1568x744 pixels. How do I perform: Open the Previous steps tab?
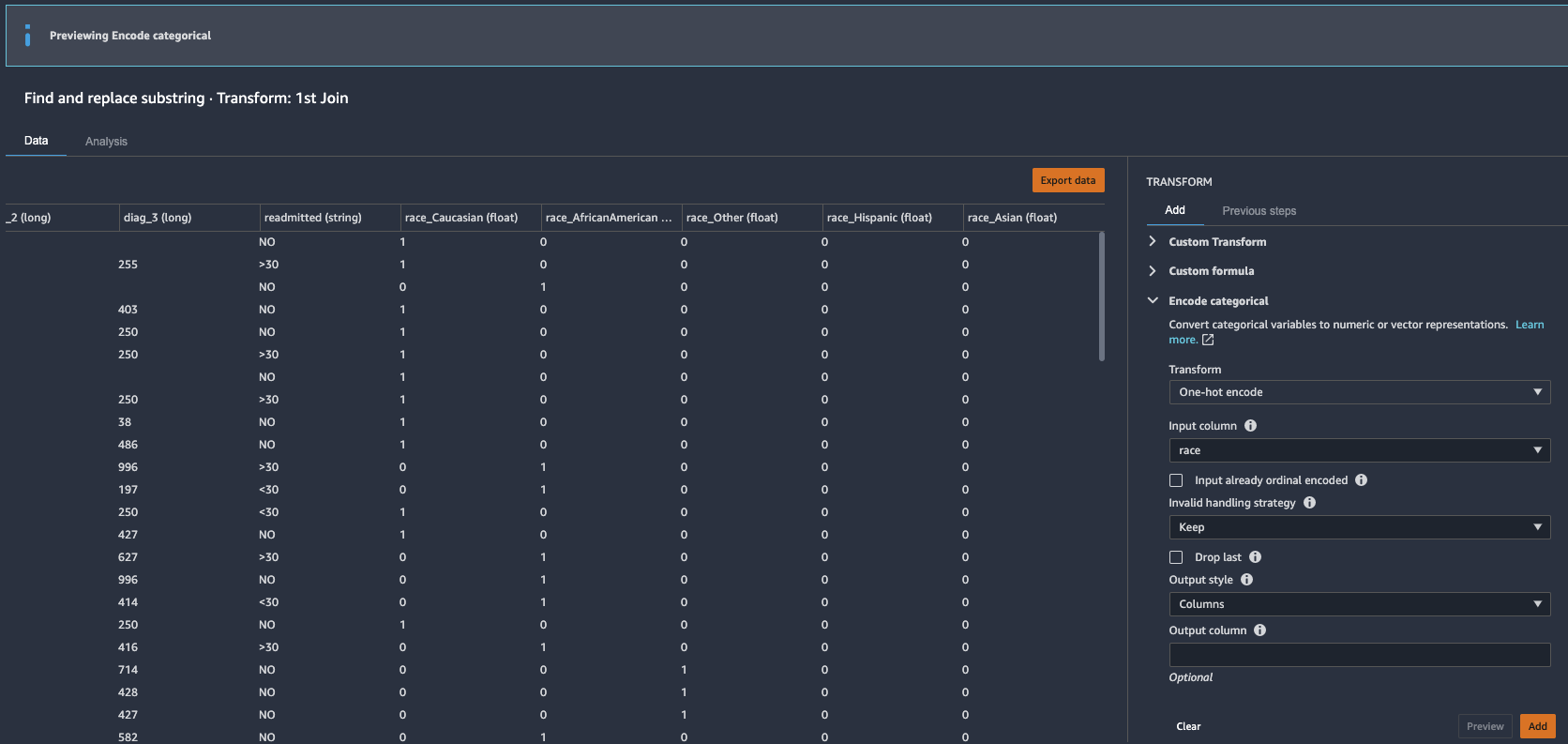1259,211
